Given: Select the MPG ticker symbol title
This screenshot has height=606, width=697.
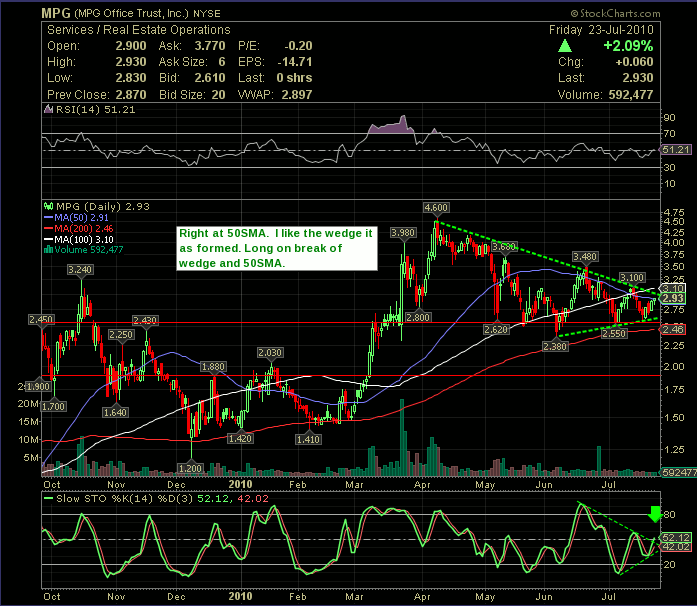Looking at the screenshot, I should [56, 13].
